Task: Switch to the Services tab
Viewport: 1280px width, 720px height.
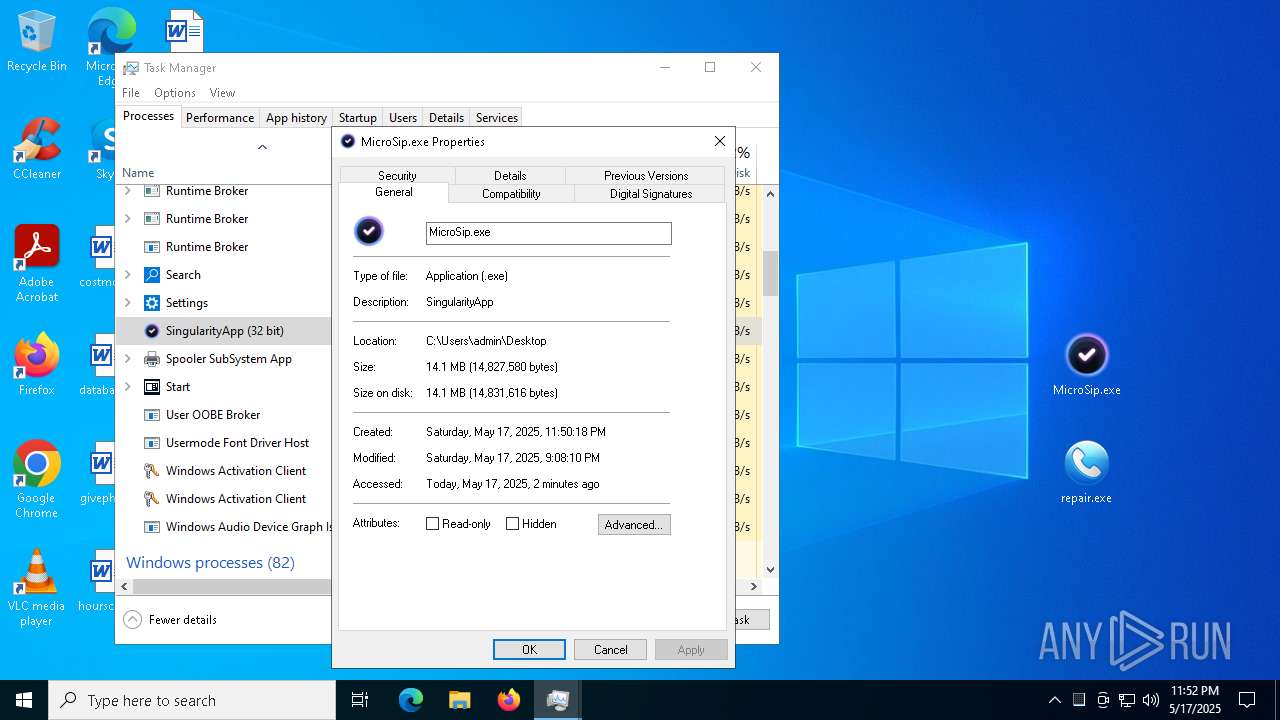Action: pos(497,118)
